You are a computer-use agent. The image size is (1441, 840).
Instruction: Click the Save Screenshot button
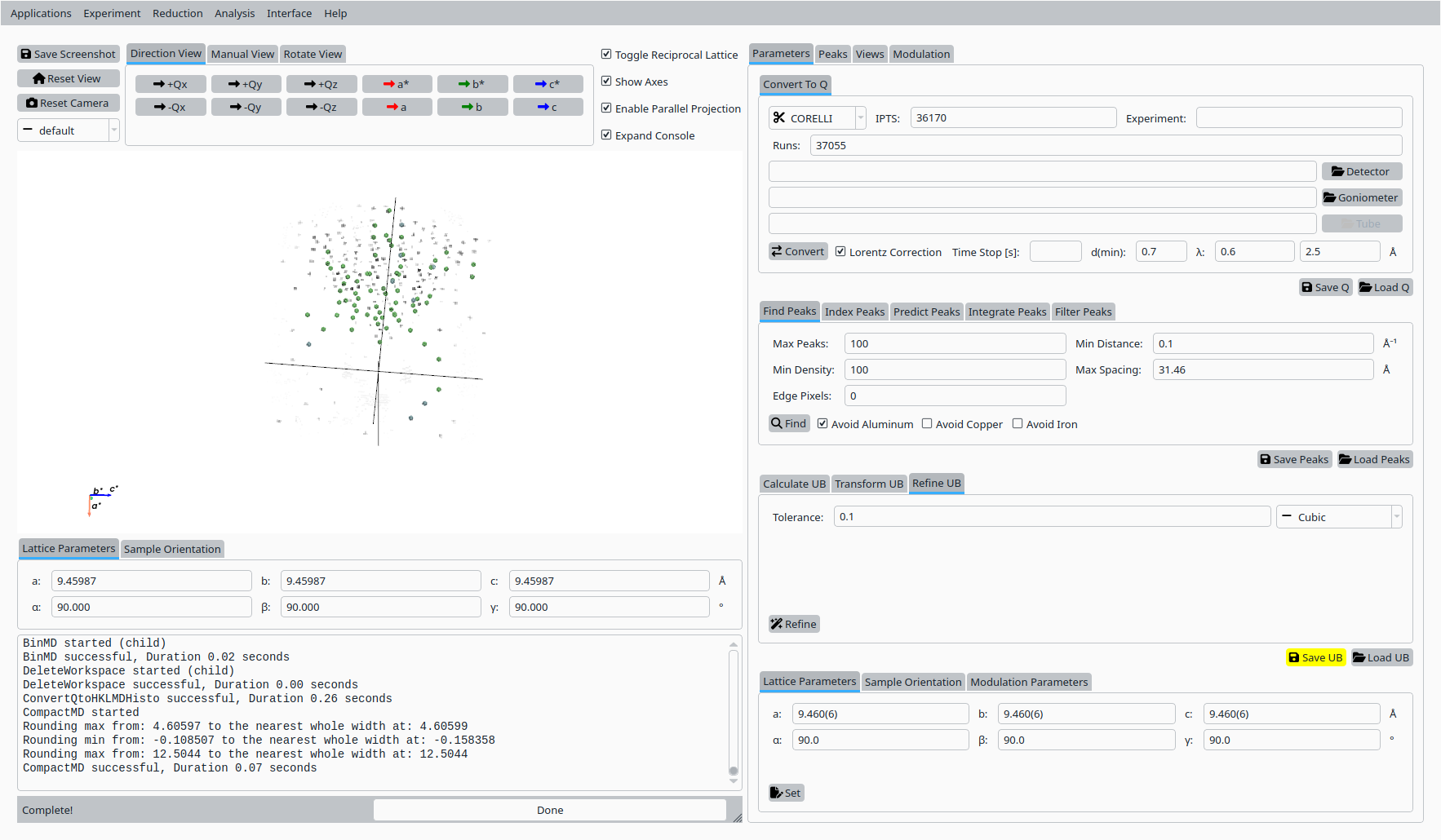click(69, 54)
